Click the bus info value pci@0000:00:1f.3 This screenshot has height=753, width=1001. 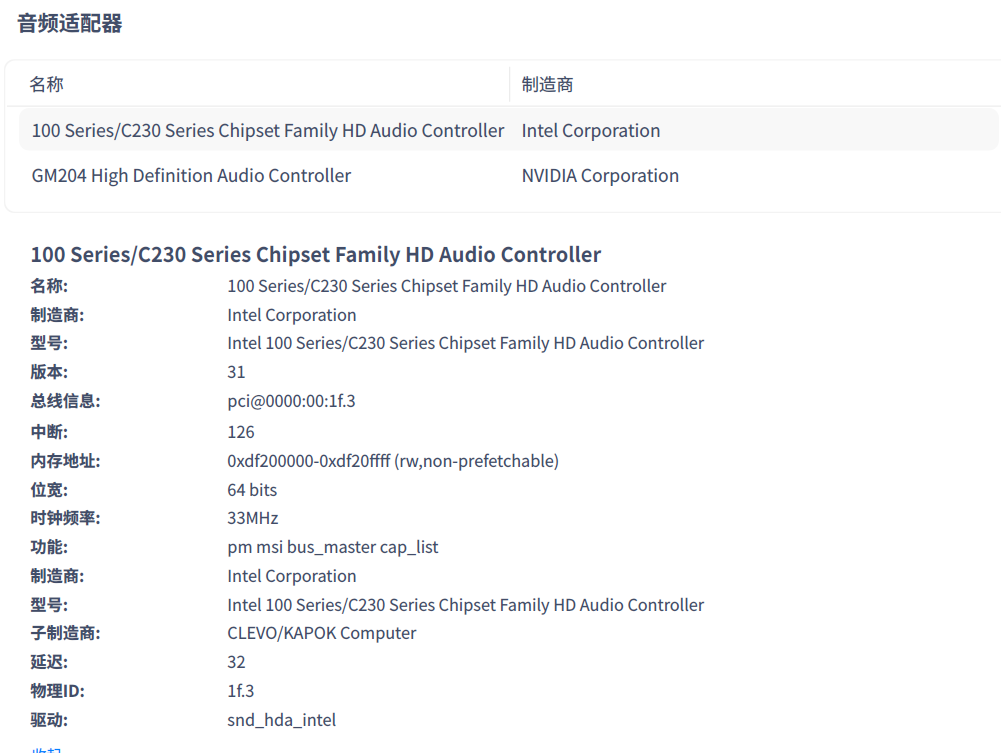point(291,401)
